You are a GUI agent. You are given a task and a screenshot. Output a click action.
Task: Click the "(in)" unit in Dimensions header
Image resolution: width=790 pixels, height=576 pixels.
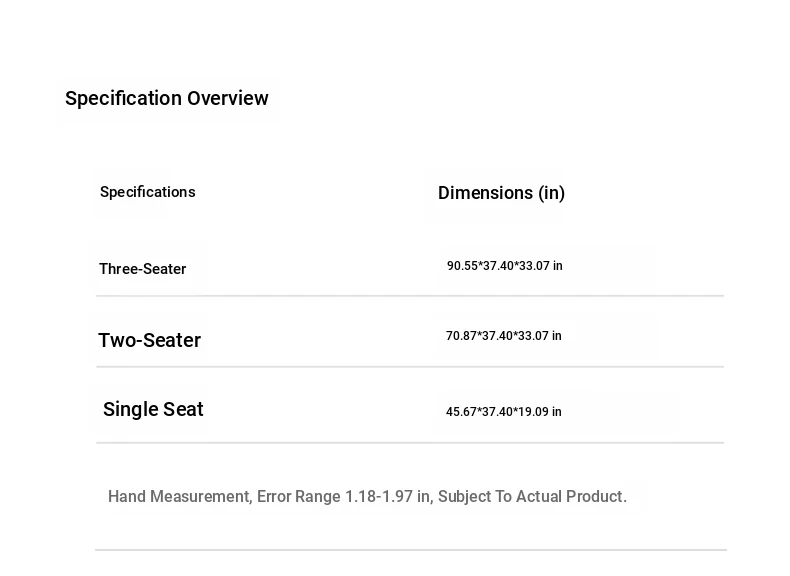[552, 193]
